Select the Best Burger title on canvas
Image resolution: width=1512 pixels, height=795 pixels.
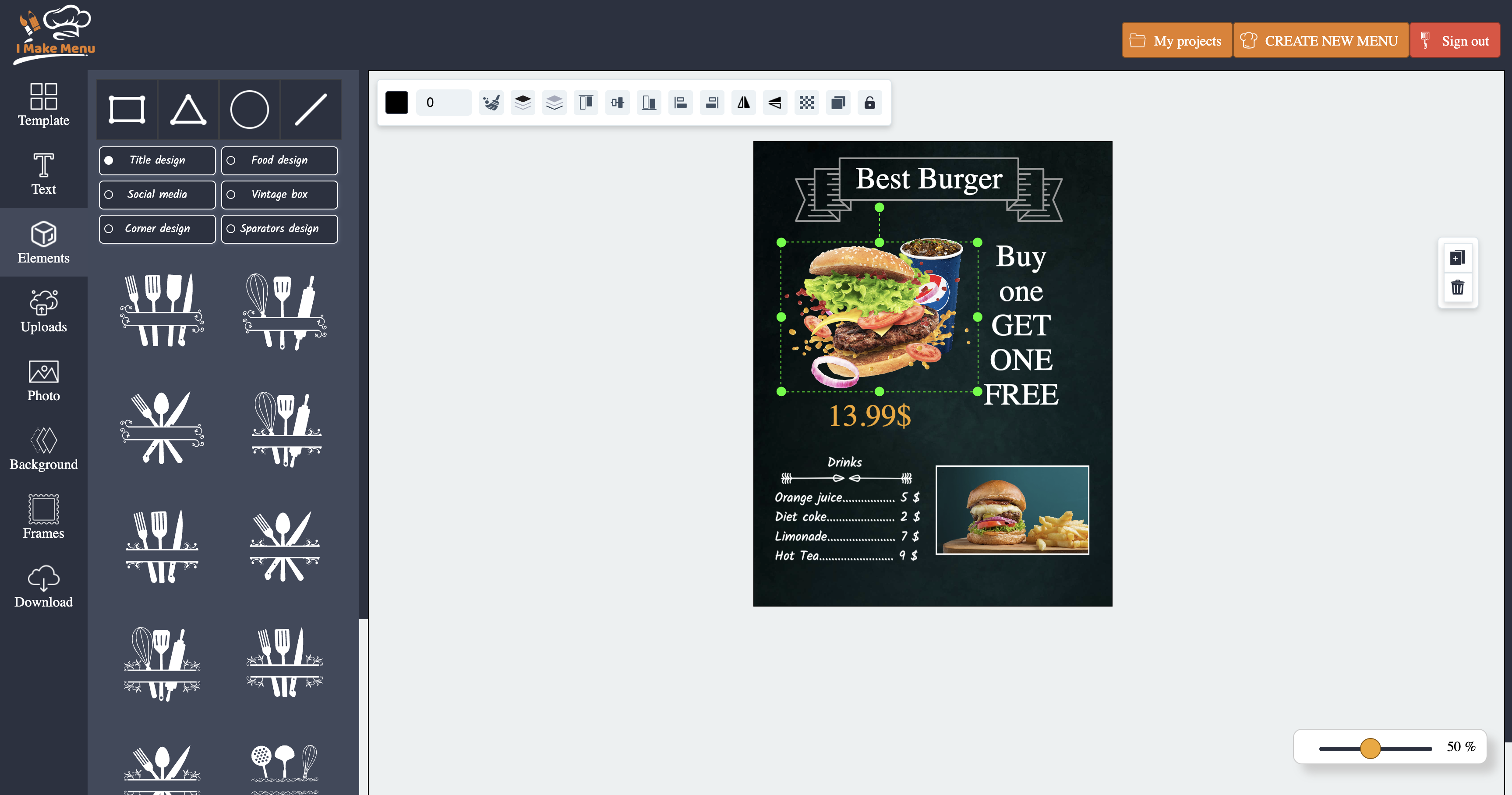[x=929, y=179]
